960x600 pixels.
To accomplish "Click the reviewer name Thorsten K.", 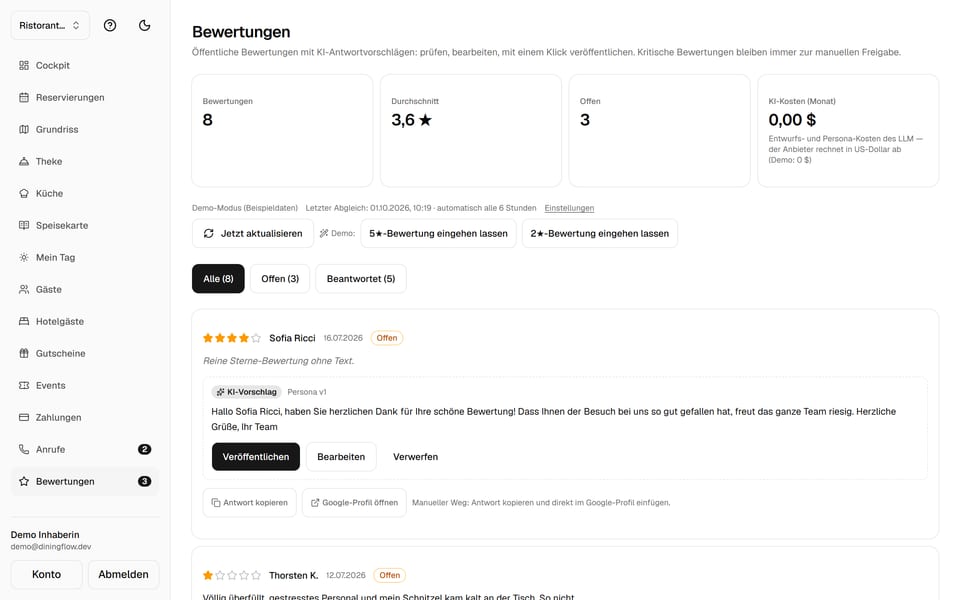I will pyautogui.click(x=293, y=576).
